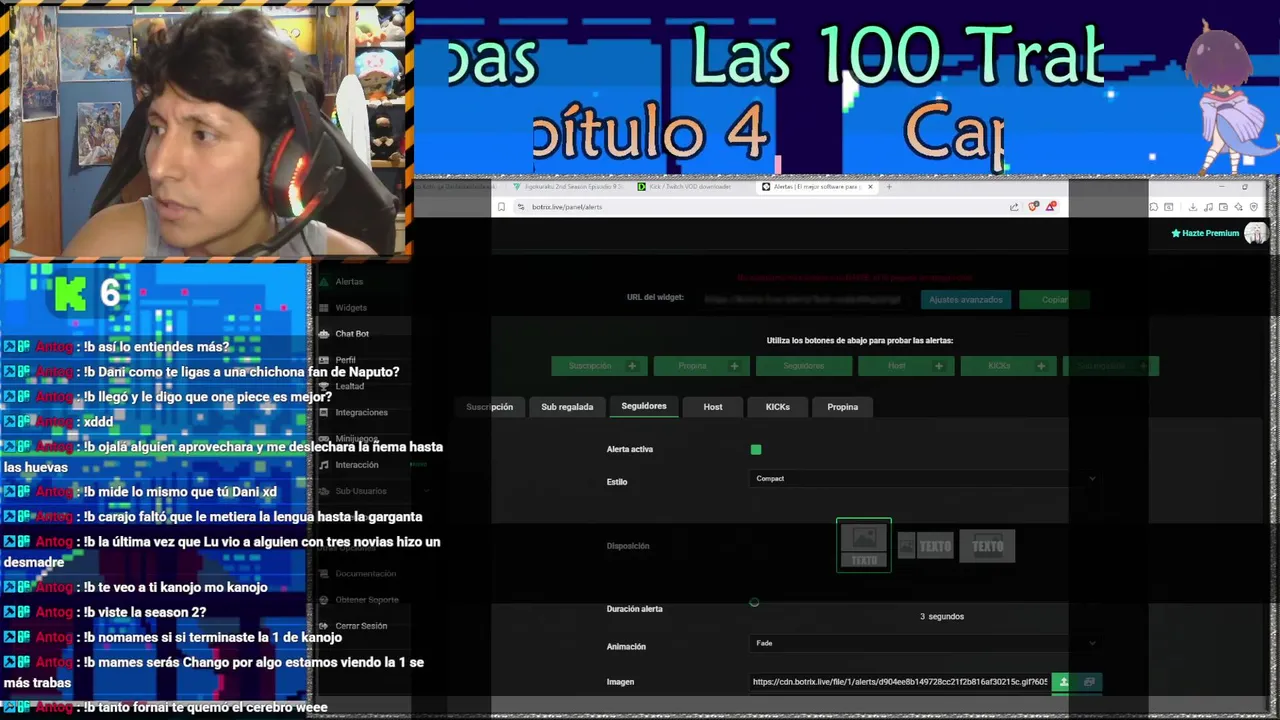Close the Alertas browser tab
Screen dimensions: 1280x720
(870, 187)
